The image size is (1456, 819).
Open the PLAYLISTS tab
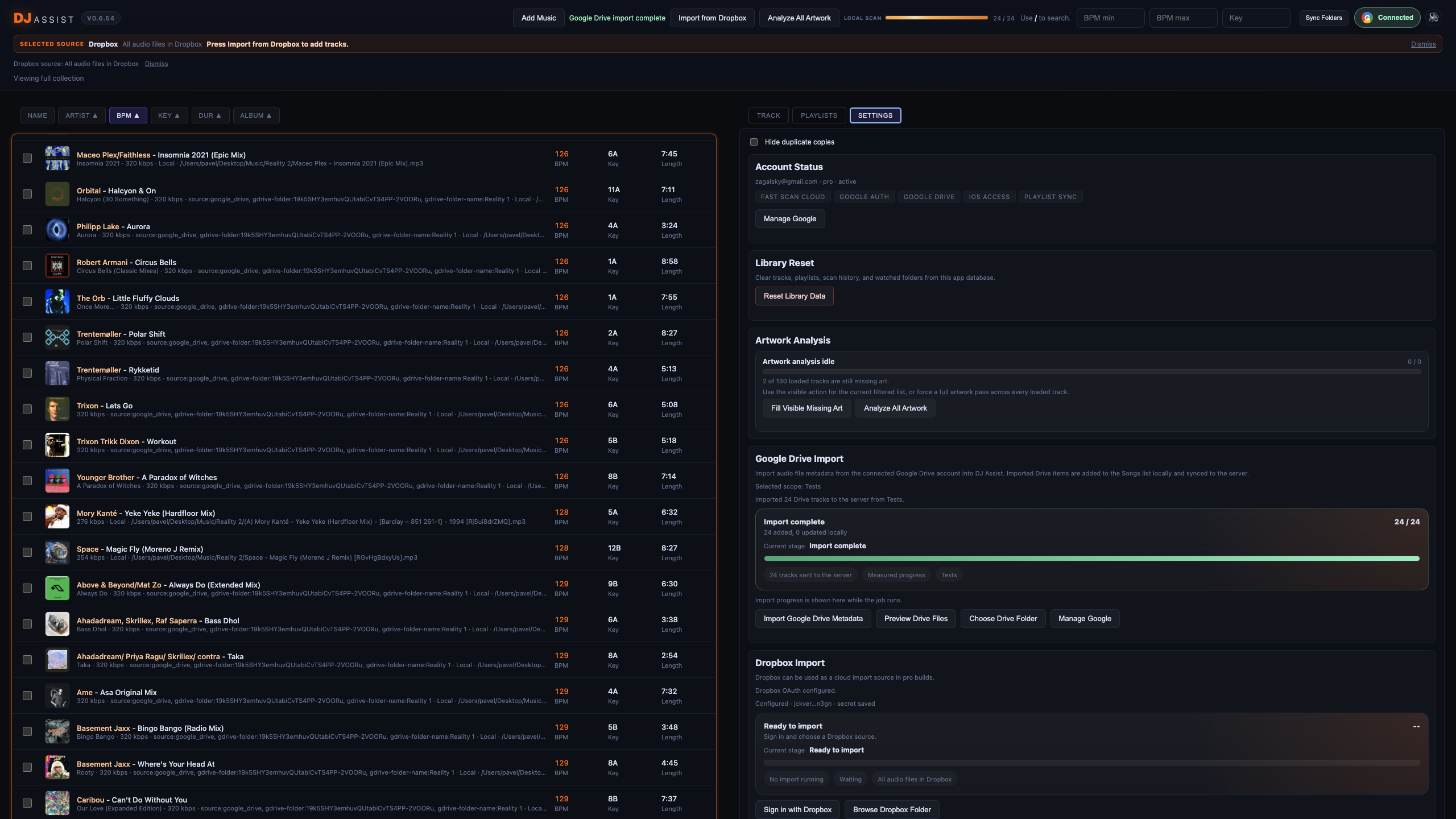[819, 115]
